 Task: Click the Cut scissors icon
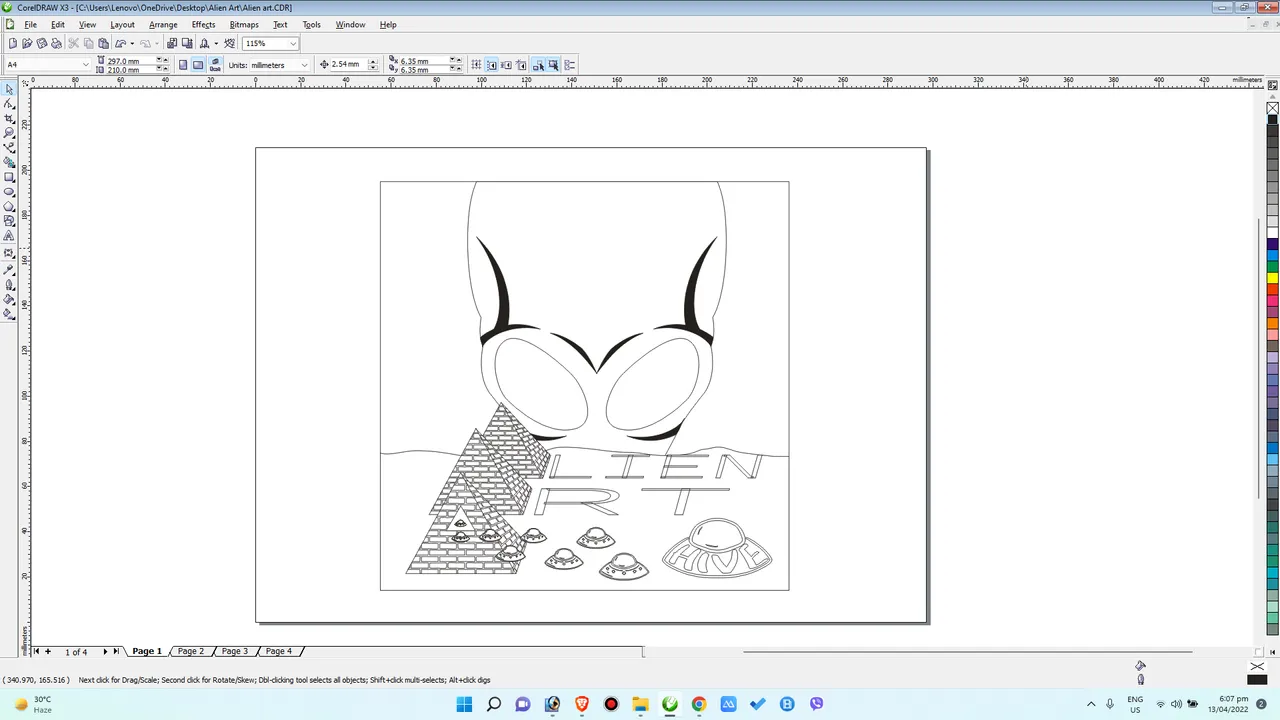pyautogui.click(x=73, y=43)
